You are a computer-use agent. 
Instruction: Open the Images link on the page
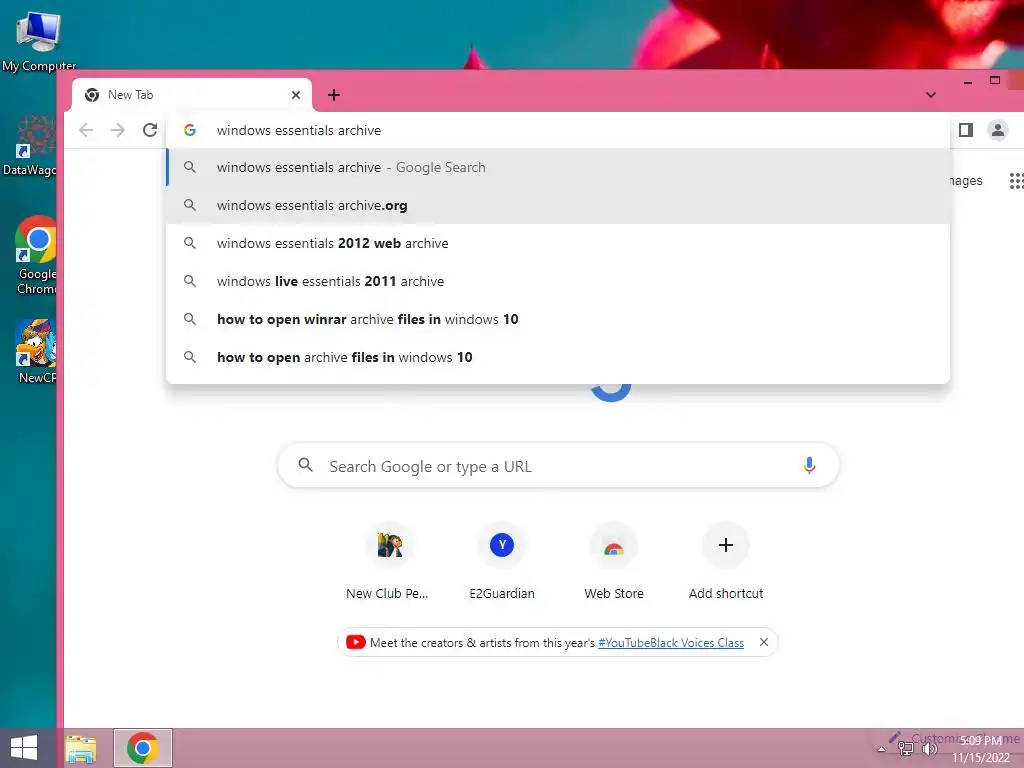(966, 180)
